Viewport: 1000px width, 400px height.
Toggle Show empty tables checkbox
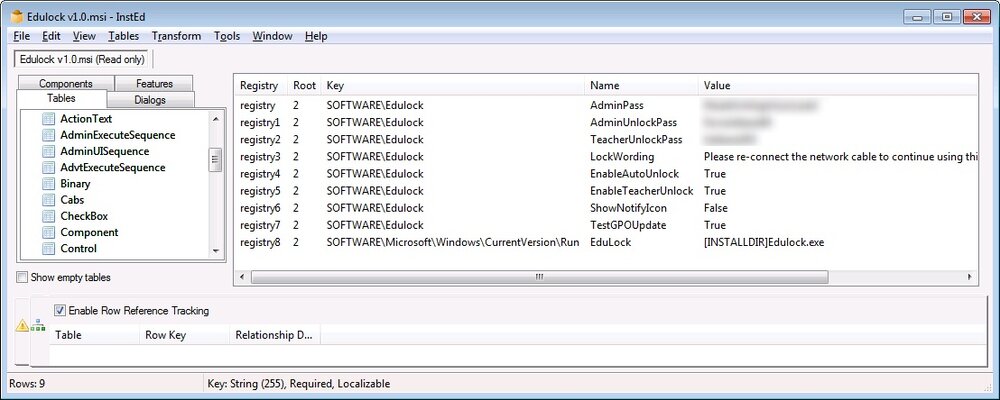tap(22, 278)
